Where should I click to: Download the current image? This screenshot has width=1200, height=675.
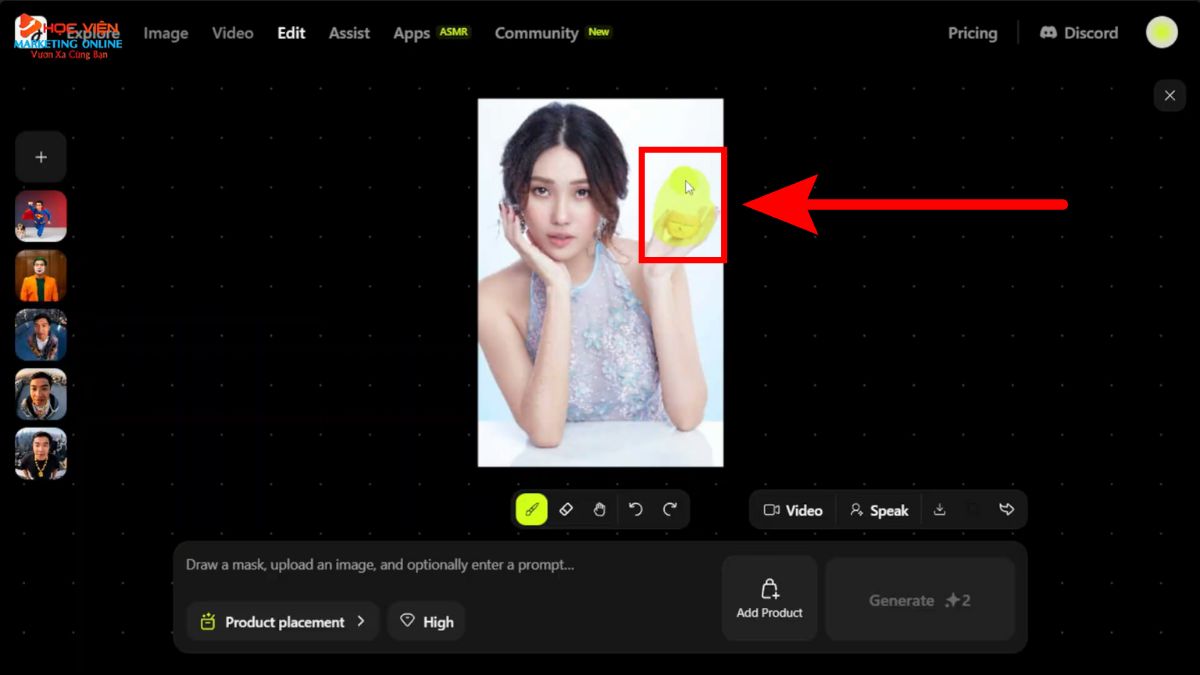[939, 510]
